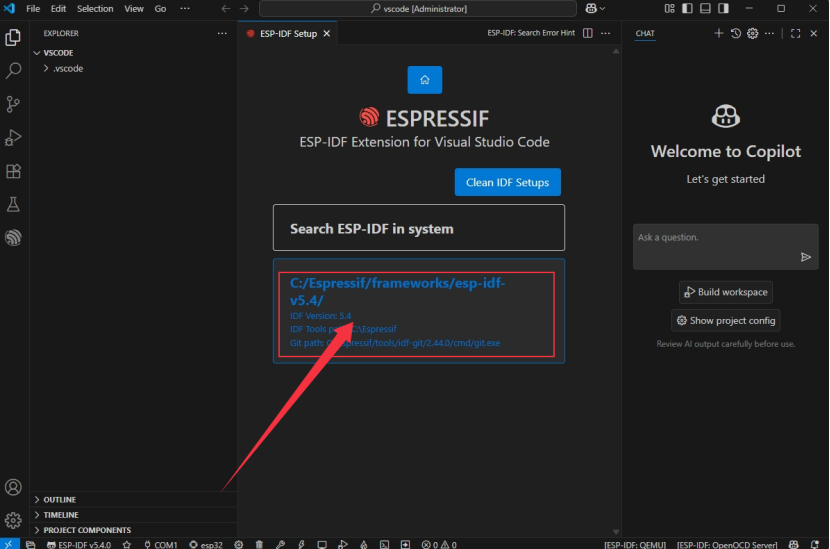Viewport: 830px width, 549px height.
Task: Open the Manage gear in activity bar
Action: tap(13, 520)
